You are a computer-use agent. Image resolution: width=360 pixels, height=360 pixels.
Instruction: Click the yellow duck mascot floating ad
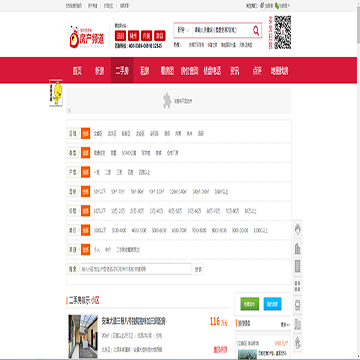click(56, 93)
